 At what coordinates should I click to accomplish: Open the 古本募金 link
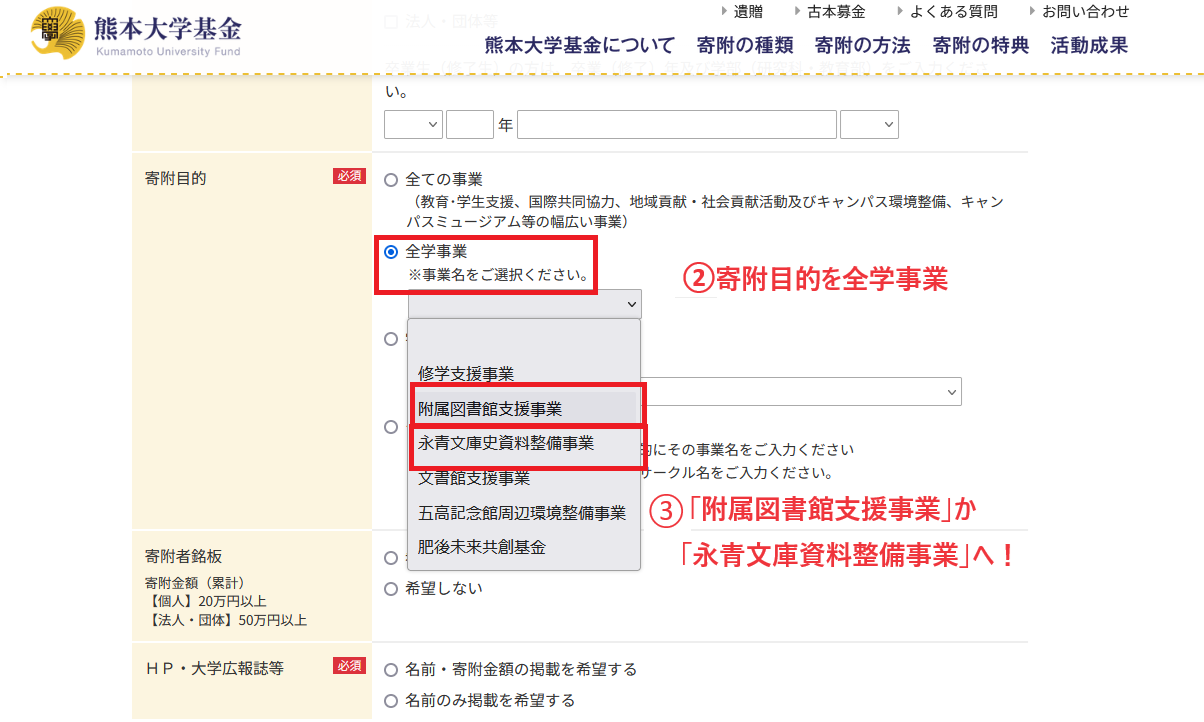835,12
